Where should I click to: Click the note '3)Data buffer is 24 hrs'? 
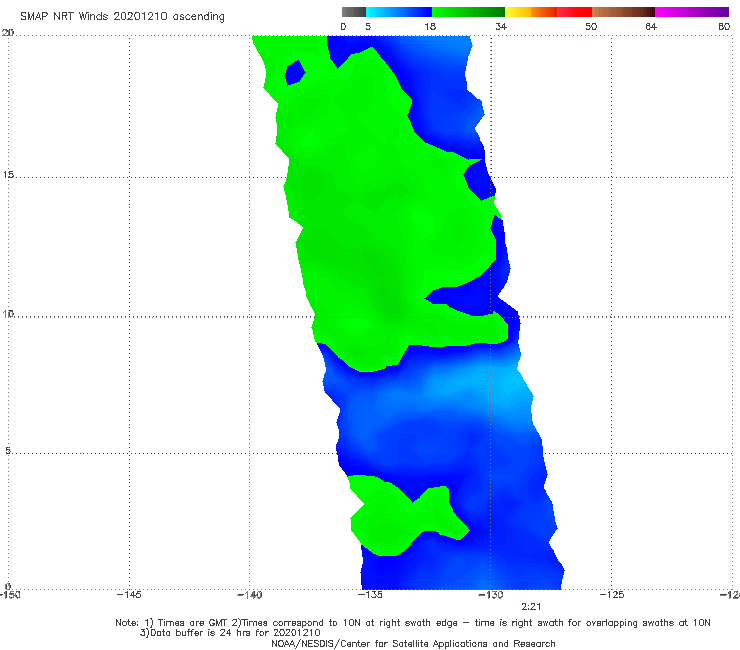tap(230, 633)
